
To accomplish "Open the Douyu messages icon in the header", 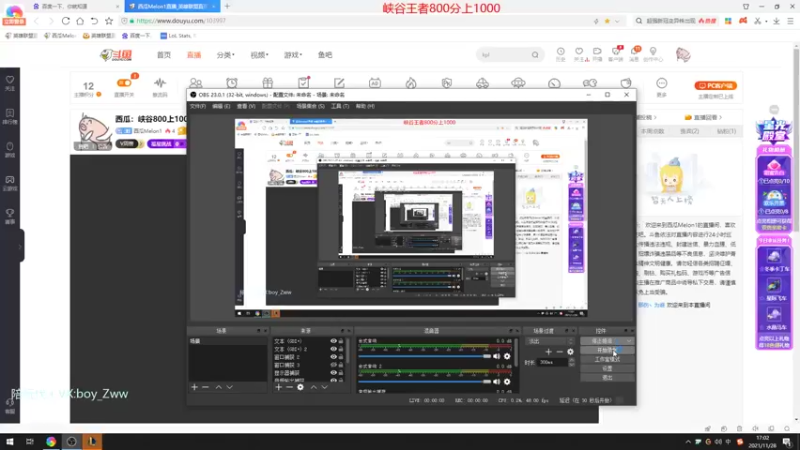I will click(x=634, y=52).
